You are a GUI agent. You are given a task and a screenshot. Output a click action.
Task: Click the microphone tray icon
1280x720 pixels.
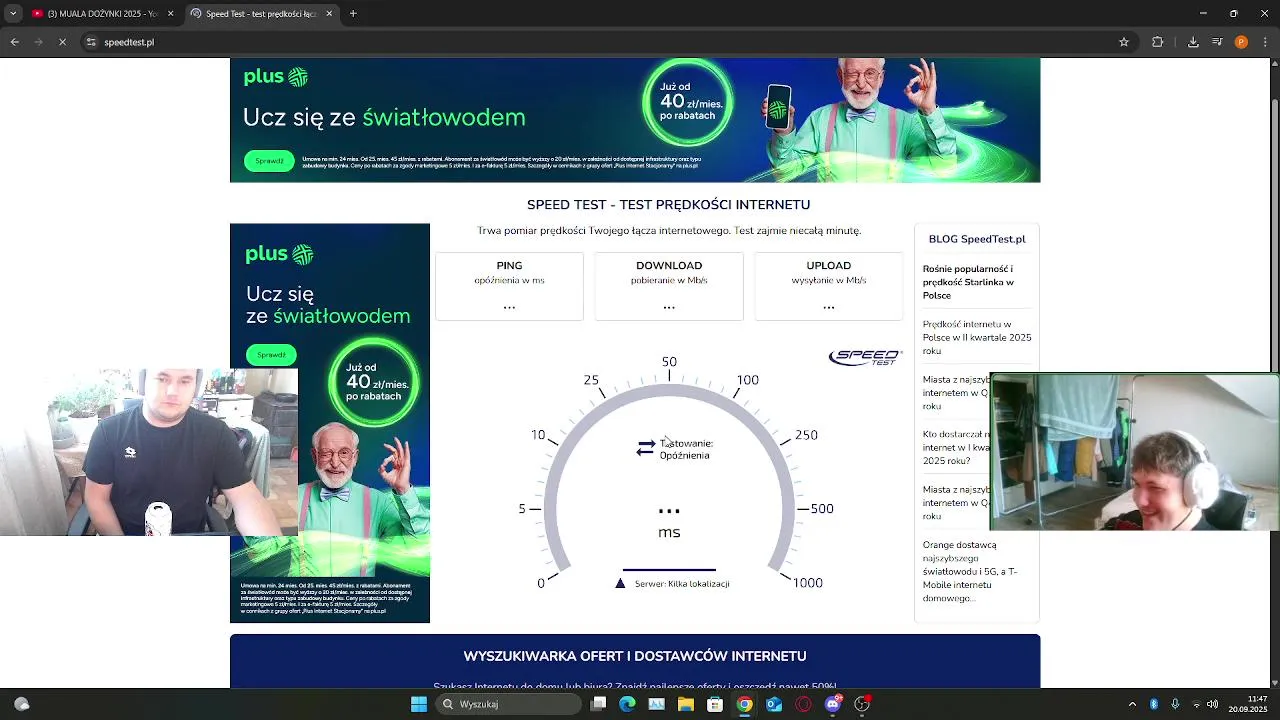click(1175, 704)
